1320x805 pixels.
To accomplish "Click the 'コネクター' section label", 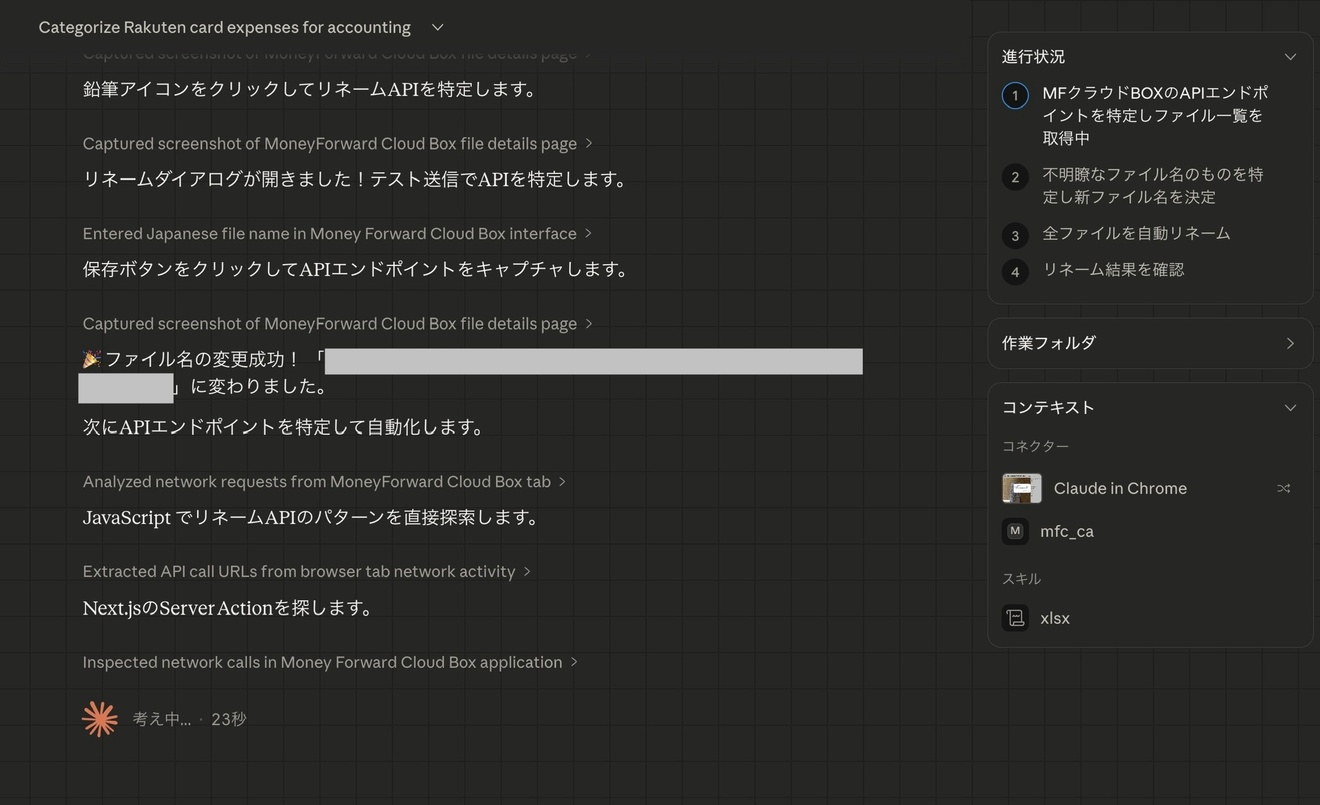I will (x=1035, y=446).
